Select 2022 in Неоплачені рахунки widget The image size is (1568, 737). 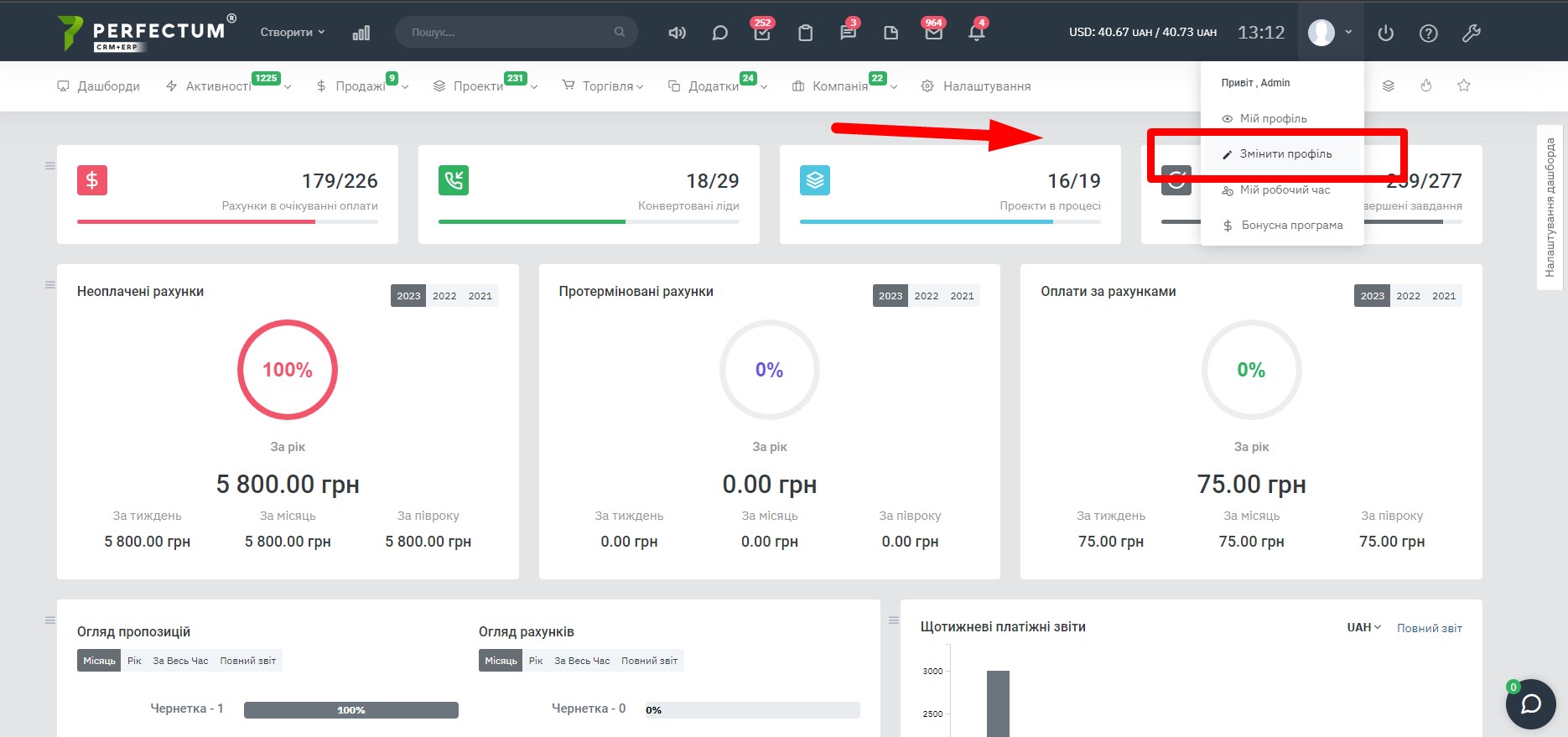coord(444,296)
